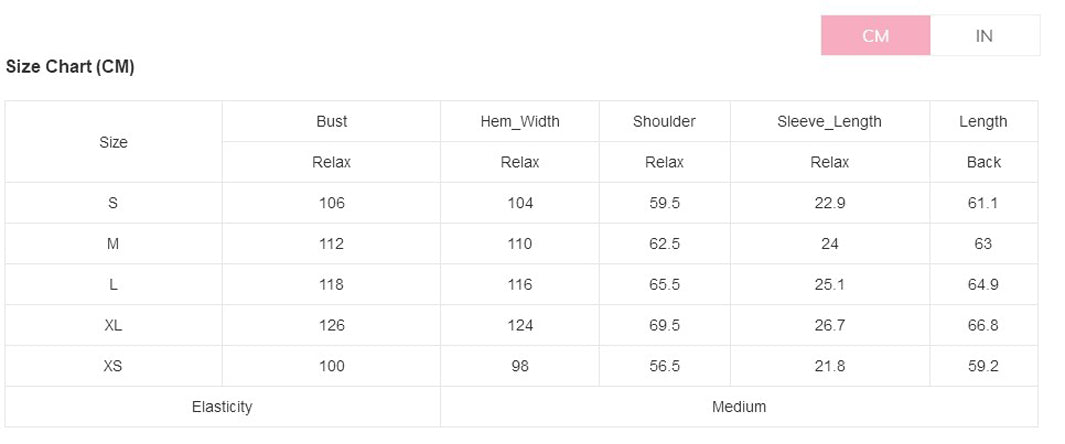Image resolution: width=1065 pixels, height=444 pixels.
Task: Click the Sleeve_Length column header
Action: click(x=829, y=122)
